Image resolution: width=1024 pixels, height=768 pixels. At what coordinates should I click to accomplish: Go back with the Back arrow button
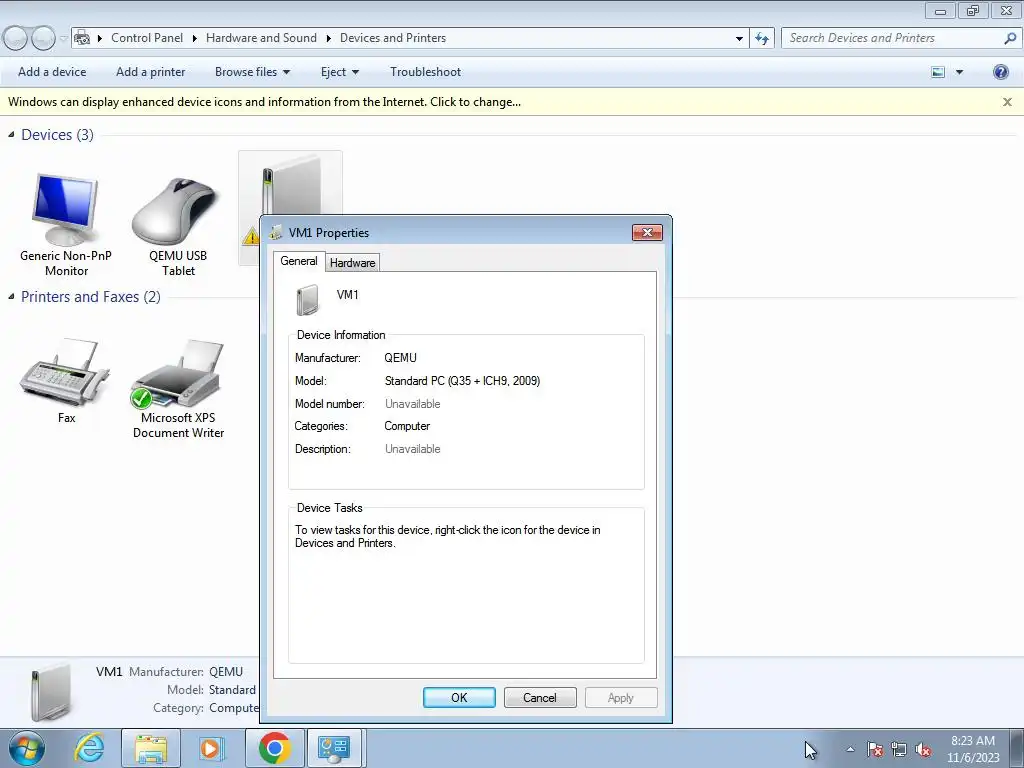(16, 38)
